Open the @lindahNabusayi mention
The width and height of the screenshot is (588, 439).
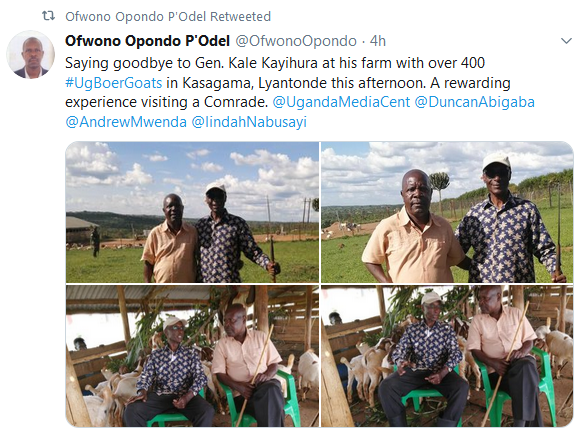click(x=249, y=122)
